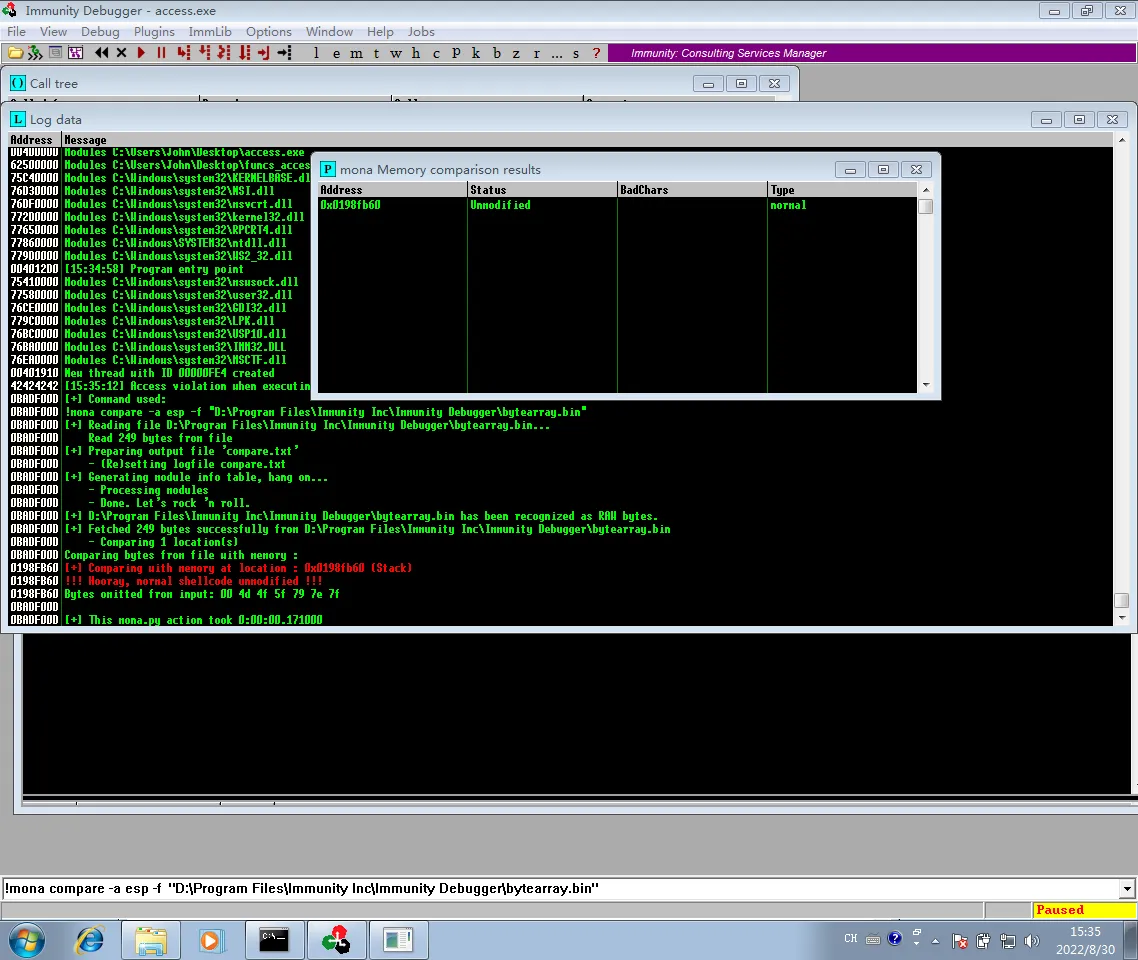Open the Help menu
The height and width of the screenshot is (960, 1138).
pos(380,32)
